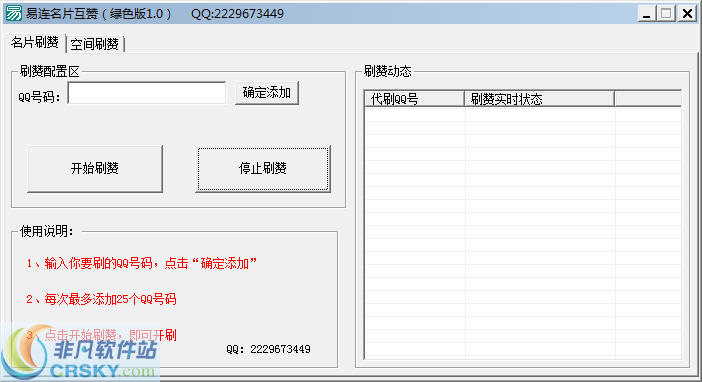702x382 pixels.
Task: Click the QQ号码 field label
Action: (39, 97)
